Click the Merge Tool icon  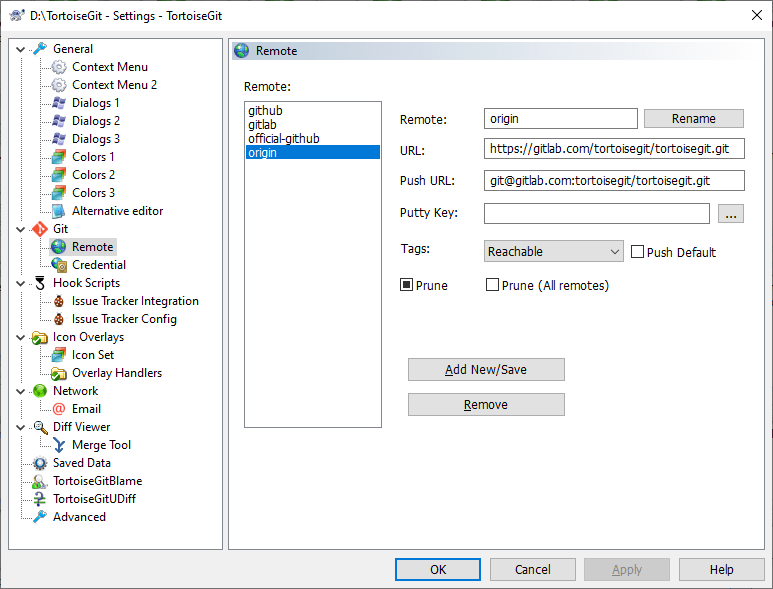(59, 445)
